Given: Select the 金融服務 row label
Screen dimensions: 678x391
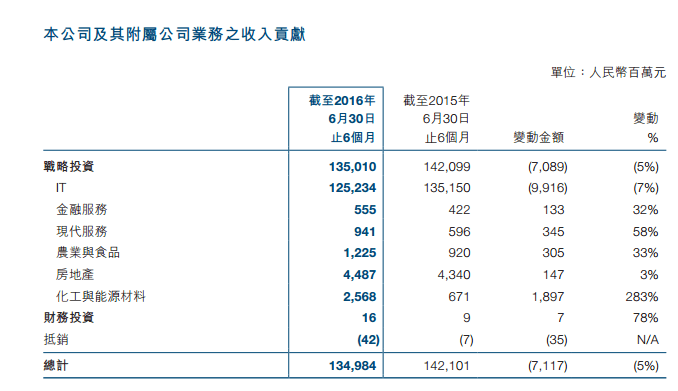Looking at the screenshot, I should [x=82, y=210].
